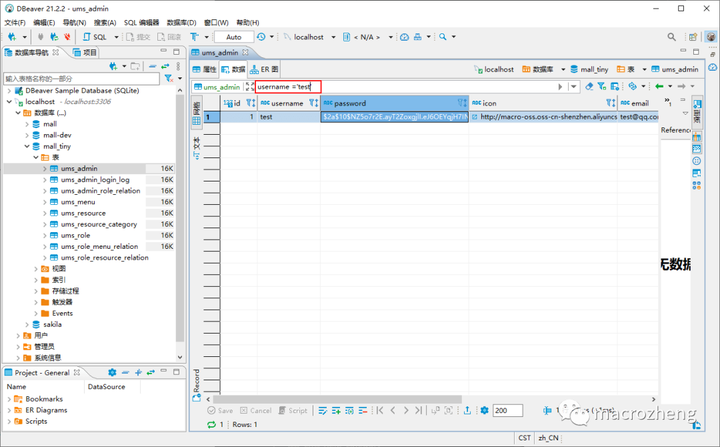Open the 数据库(D) menu
Screen dimensions: 720x447
(x=181, y=23)
